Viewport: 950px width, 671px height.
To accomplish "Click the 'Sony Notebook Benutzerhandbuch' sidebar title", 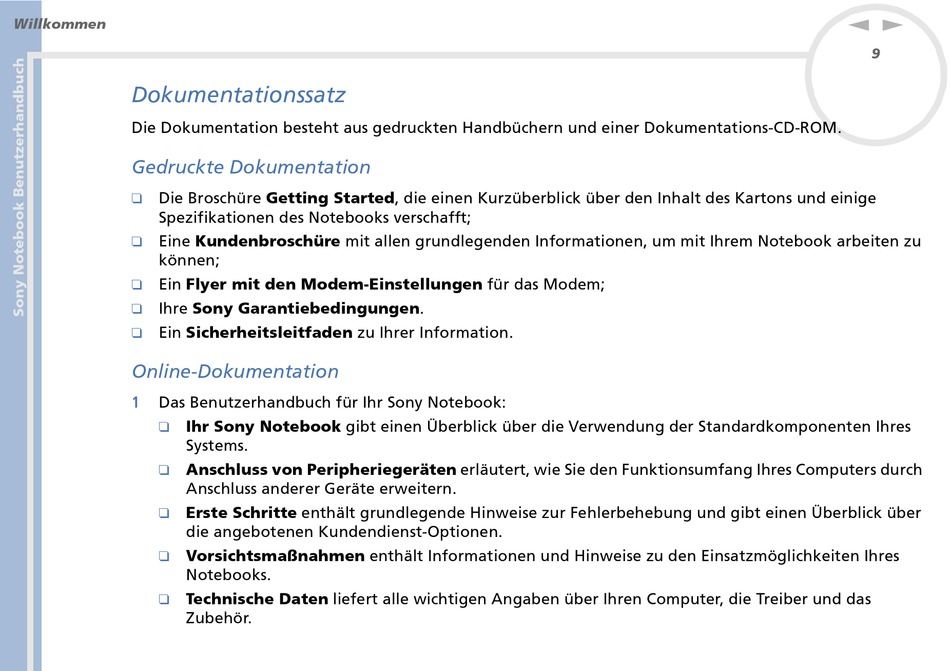I will coord(19,187).
